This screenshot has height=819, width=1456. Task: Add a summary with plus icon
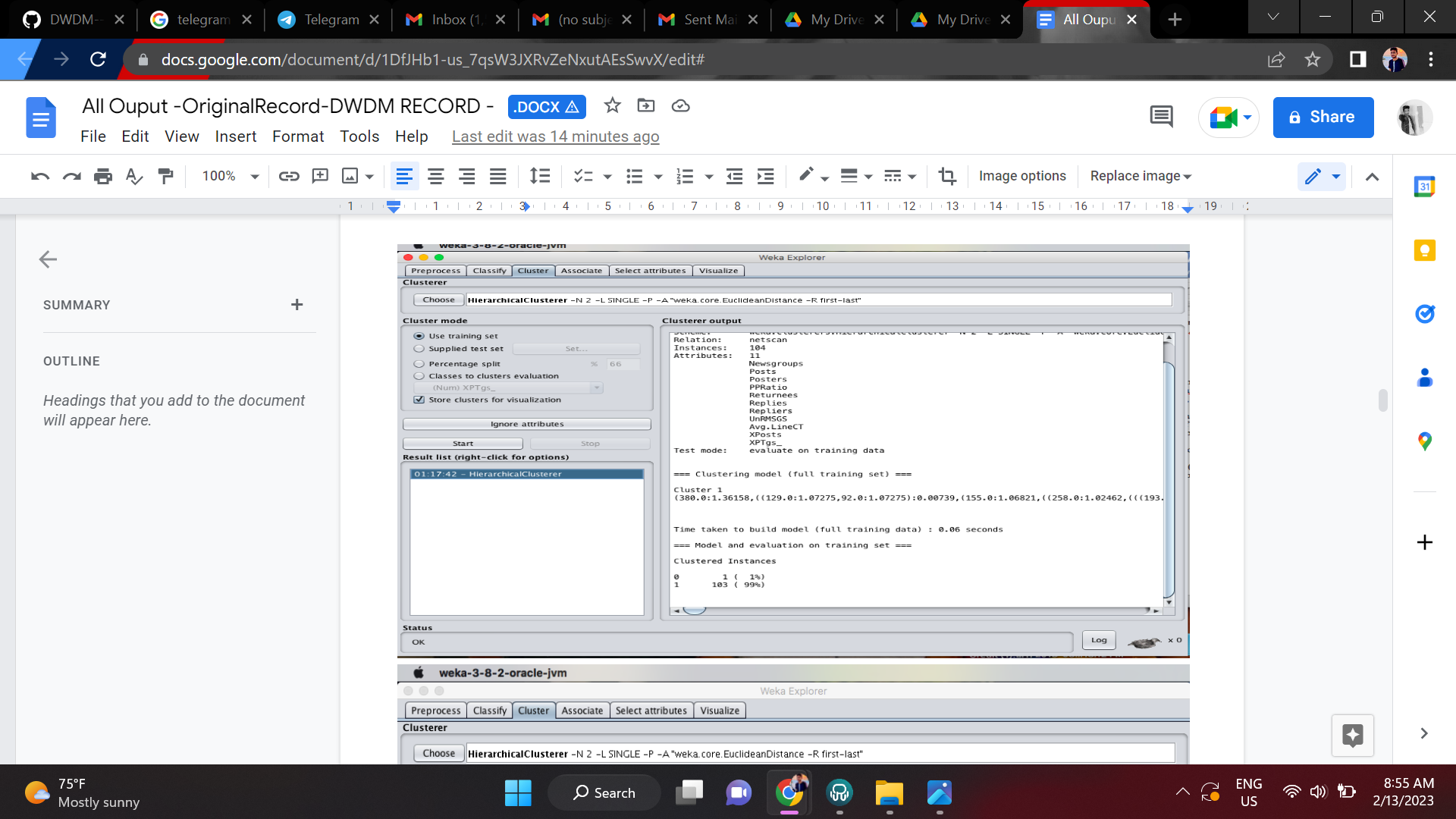(297, 305)
